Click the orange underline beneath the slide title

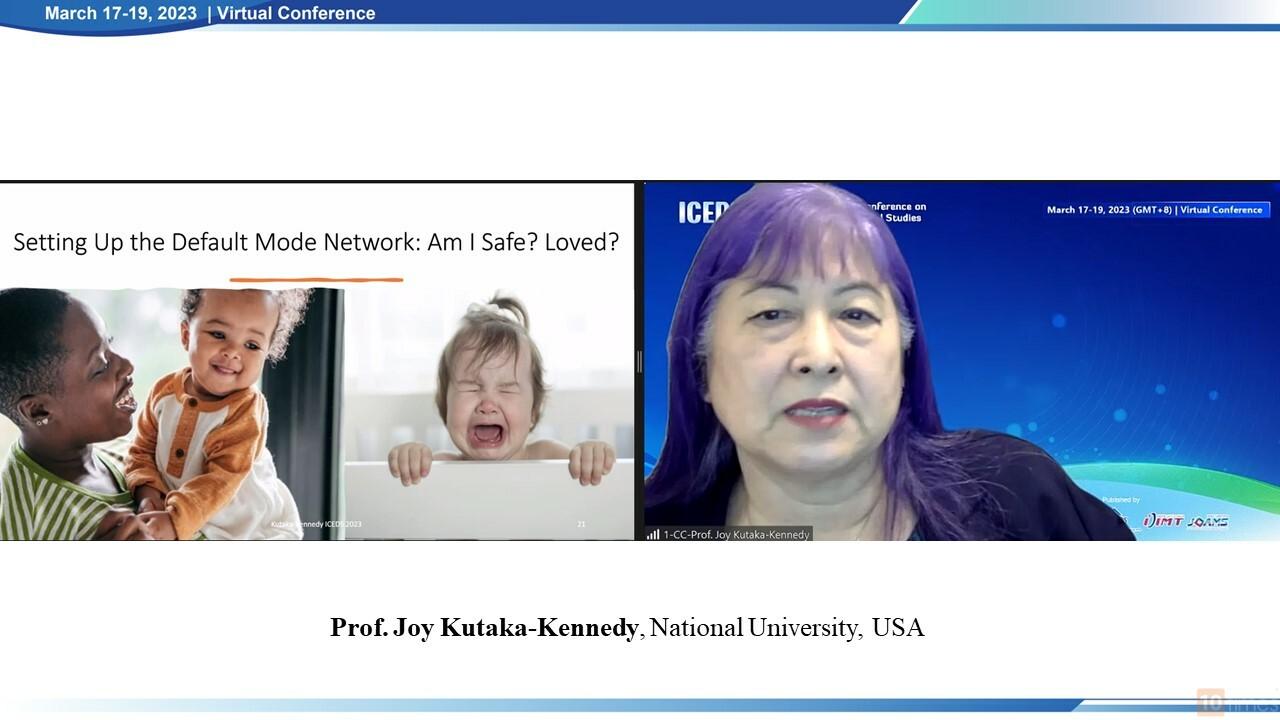(x=316, y=279)
